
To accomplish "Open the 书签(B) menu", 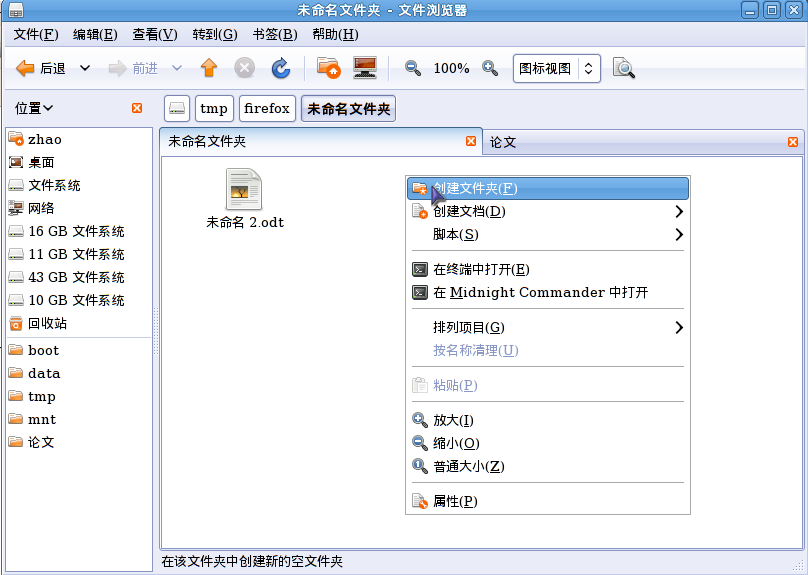I will coord(275,35).
